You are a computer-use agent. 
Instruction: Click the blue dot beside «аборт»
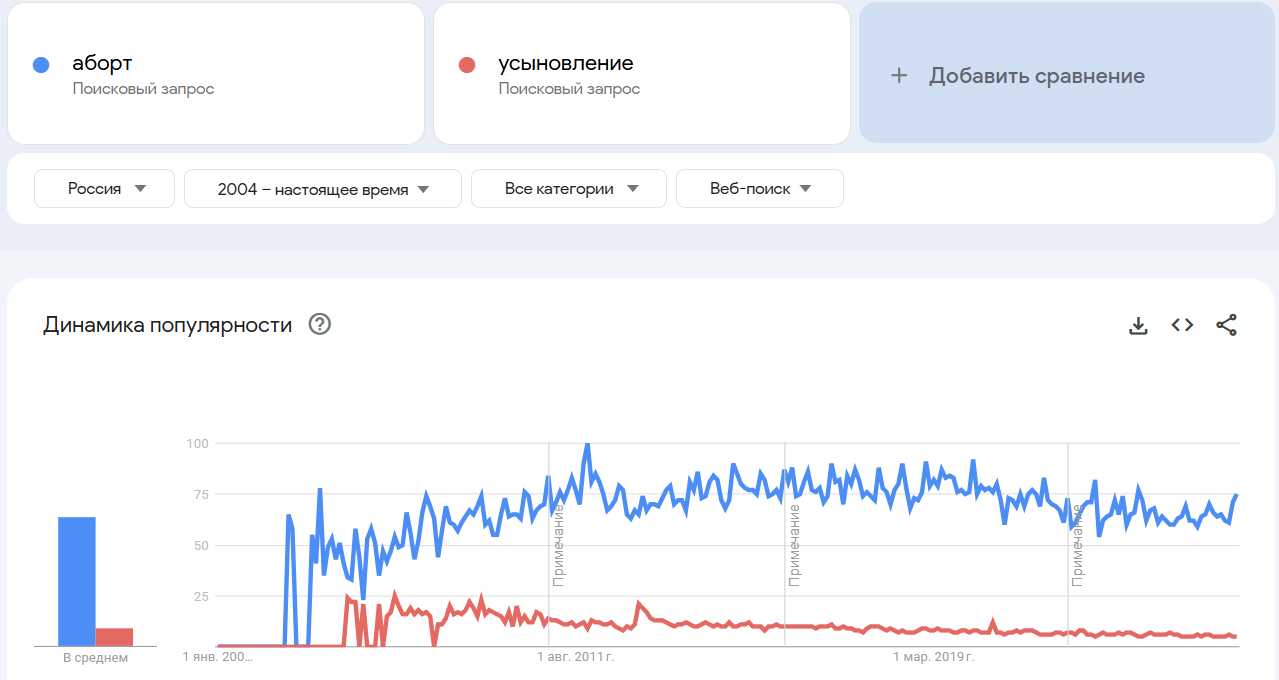pyautogui.click(x=41, y=66)
